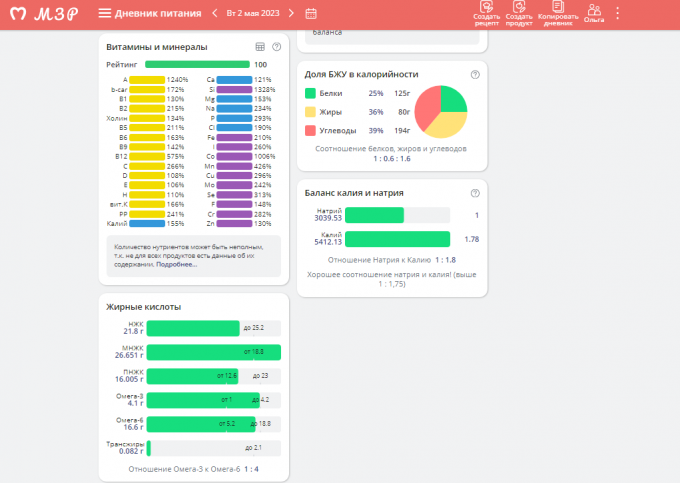Click the green Белки color swatch

pos(310,93)
